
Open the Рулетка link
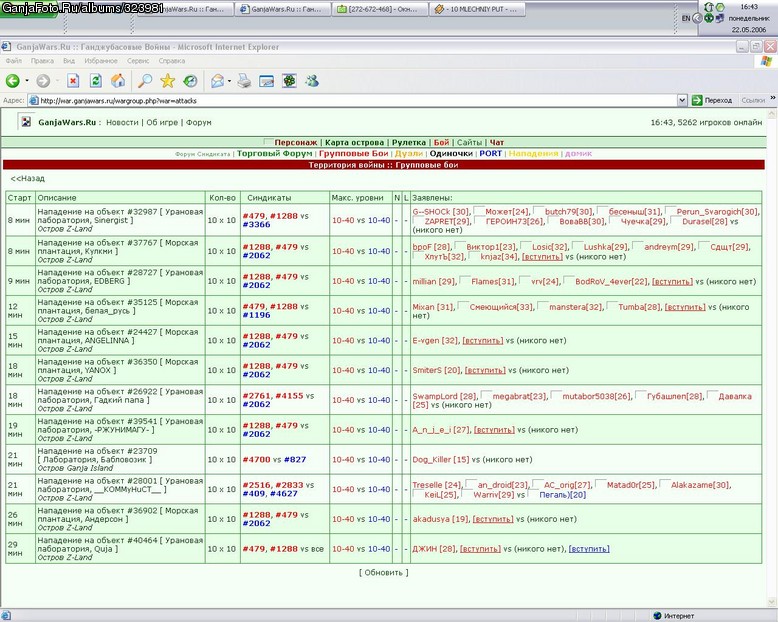click(409, 142)
